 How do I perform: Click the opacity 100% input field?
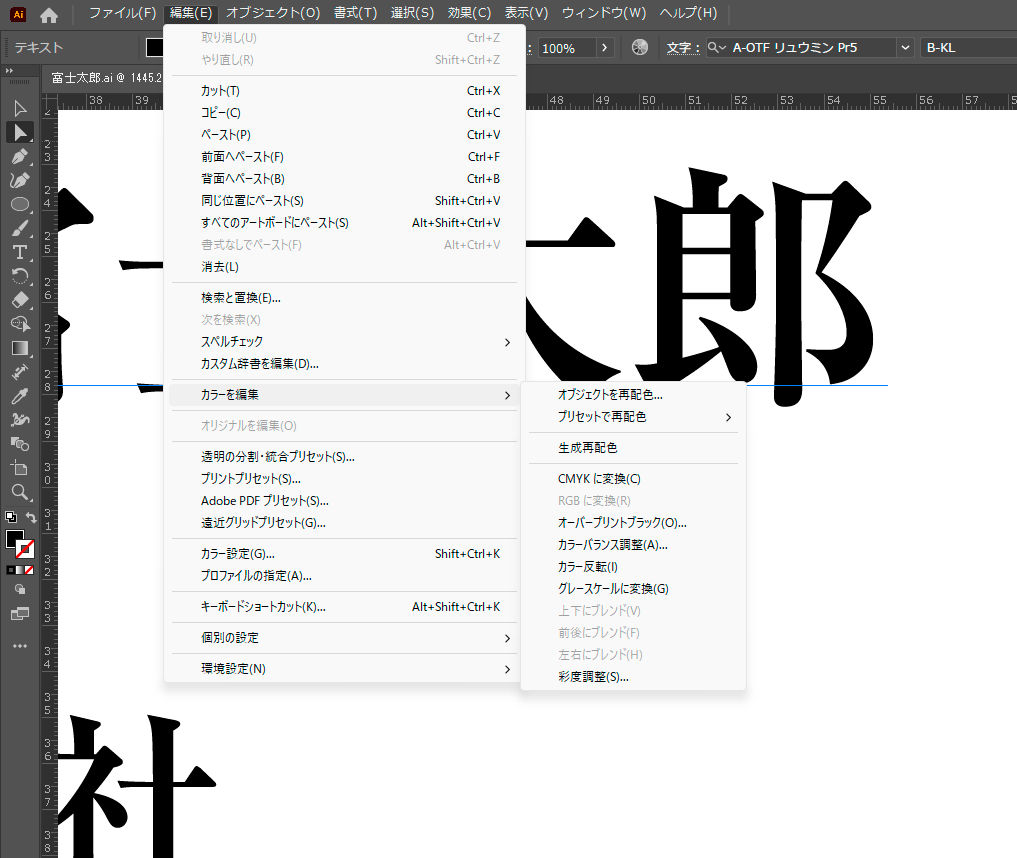pos(567,48)
